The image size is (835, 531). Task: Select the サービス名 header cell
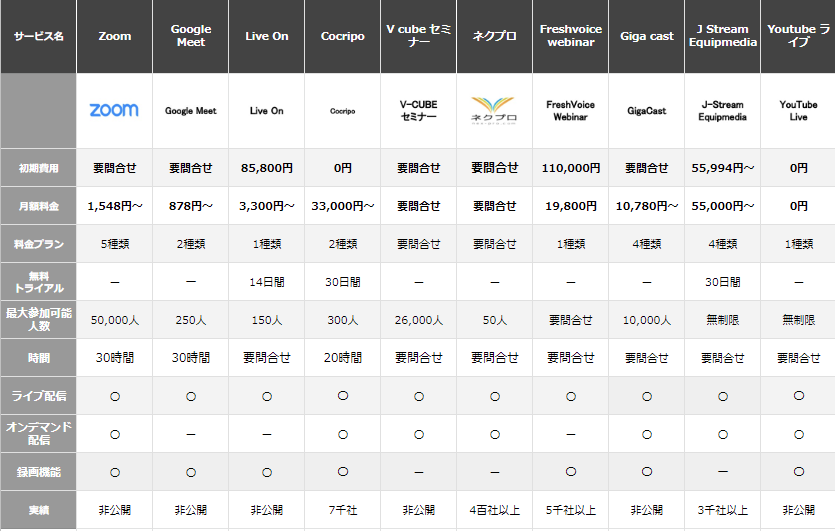pyautogui.click(x=38, y=37)
